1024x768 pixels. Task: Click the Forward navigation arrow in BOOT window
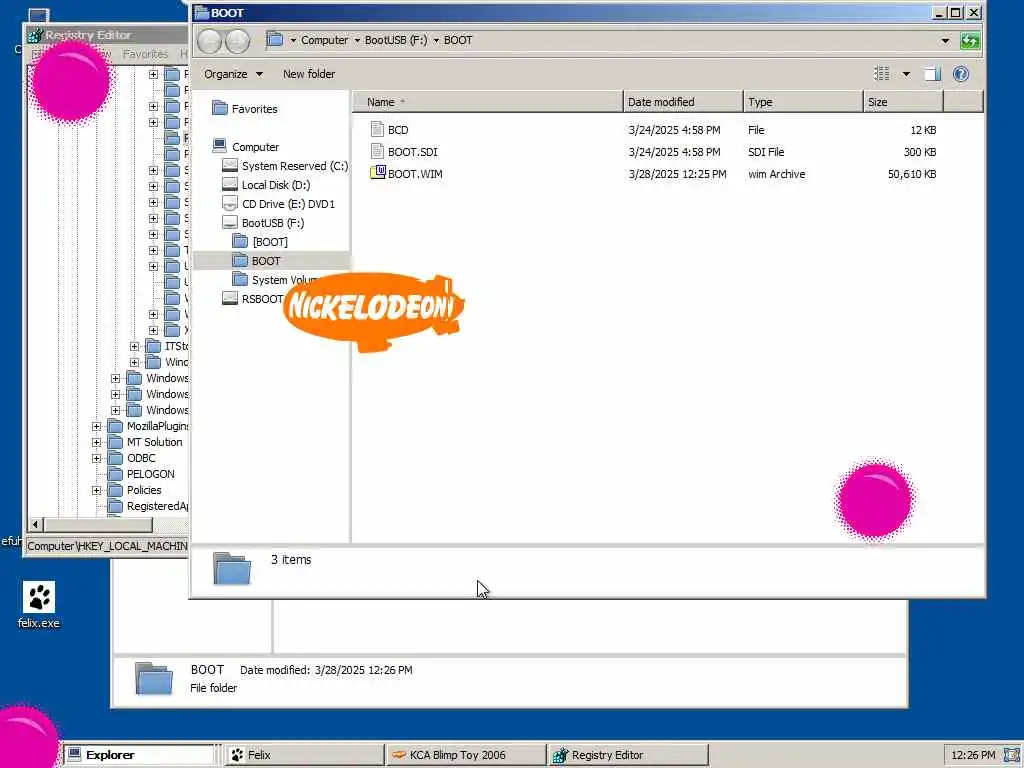[237, 41]
